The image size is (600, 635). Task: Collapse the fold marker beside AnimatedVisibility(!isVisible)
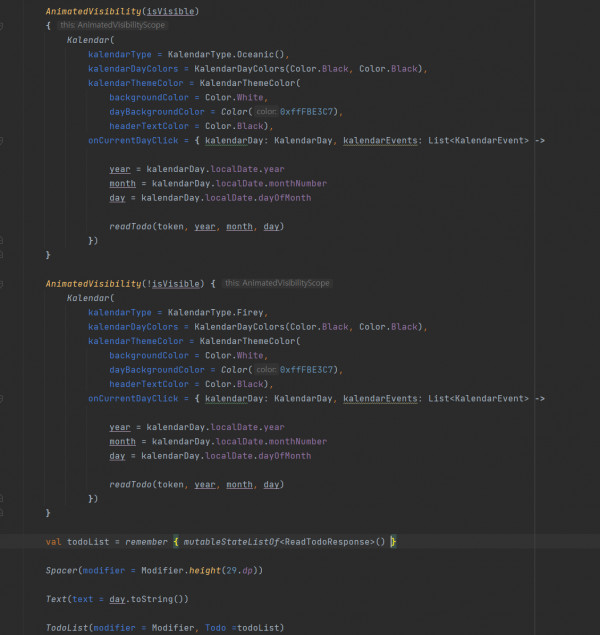(2, 284)
